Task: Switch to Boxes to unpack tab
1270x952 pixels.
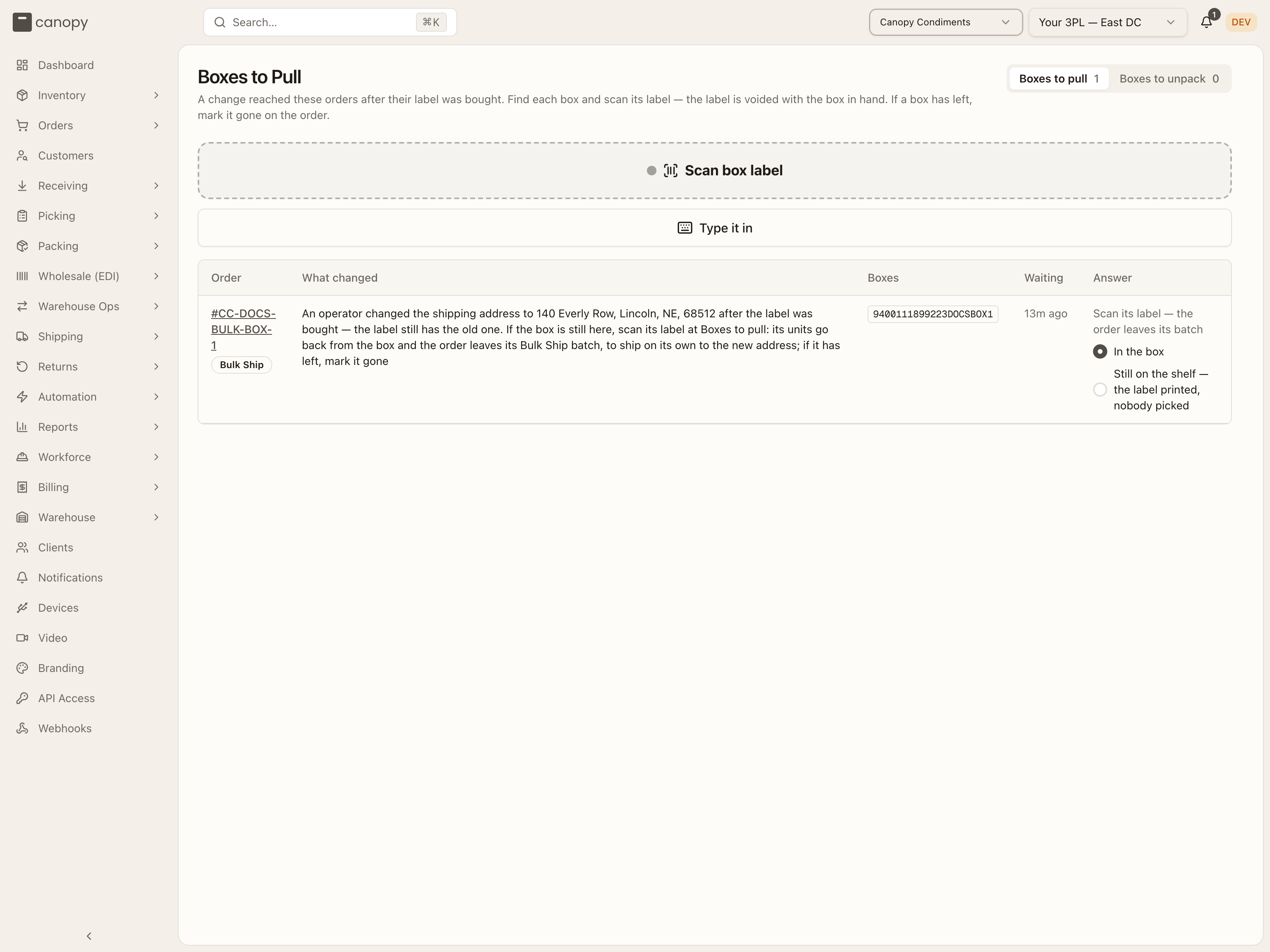Action: tap(1169, 79)
